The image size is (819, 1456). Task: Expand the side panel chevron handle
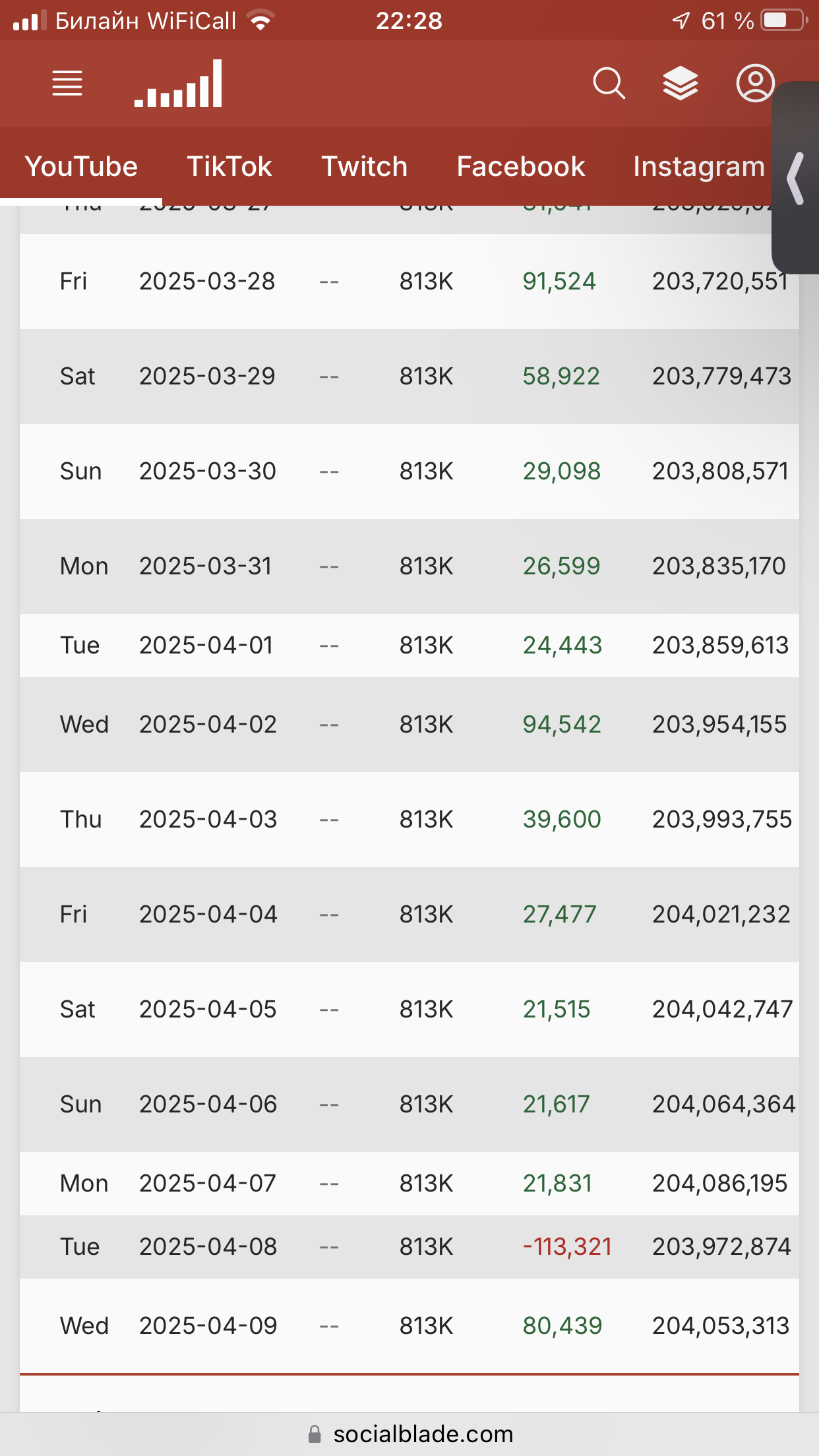click(796, 178)
